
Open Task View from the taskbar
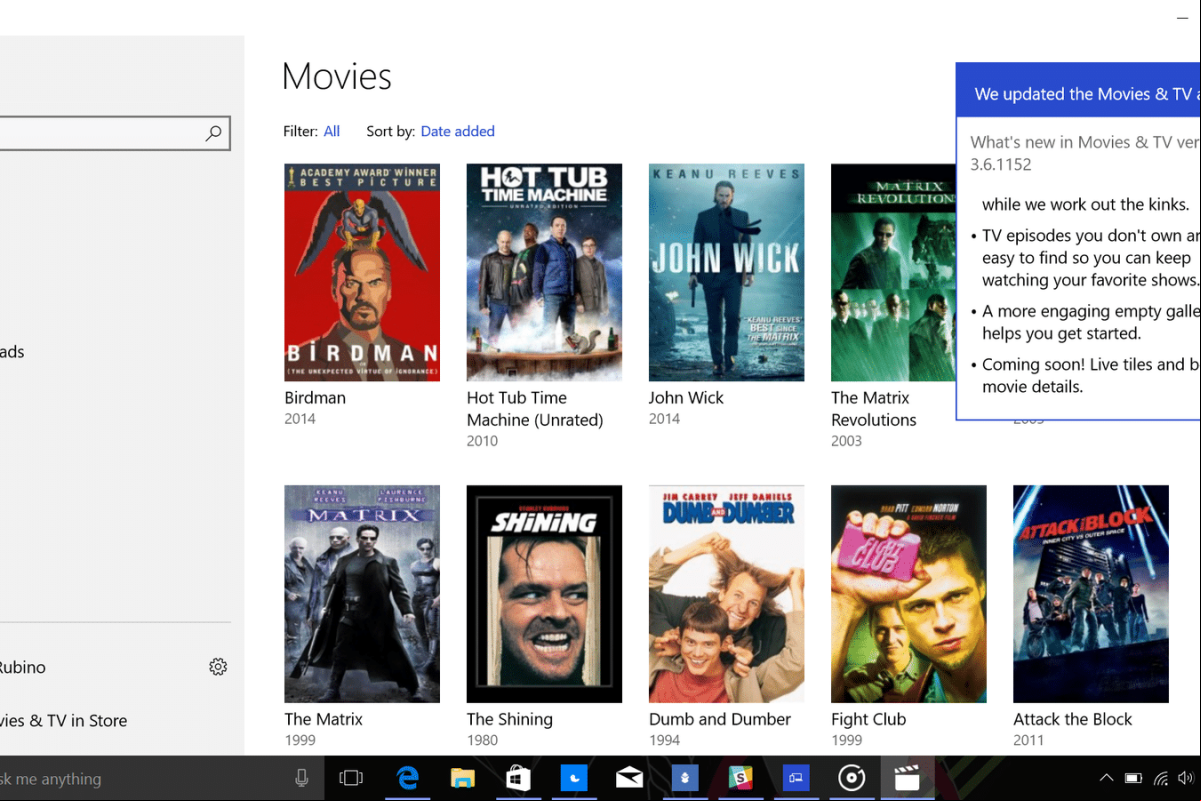pos(351,778)
